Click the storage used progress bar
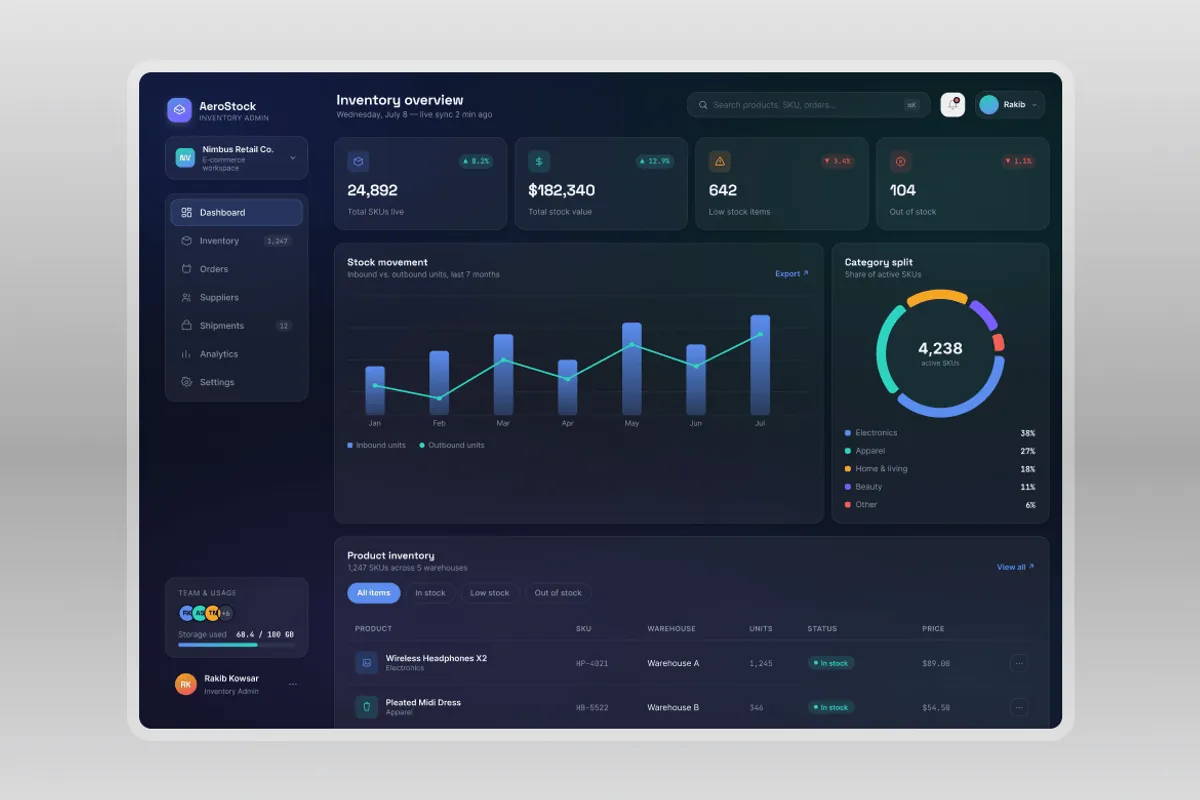The image size is (1200, 800). (236, 645)
